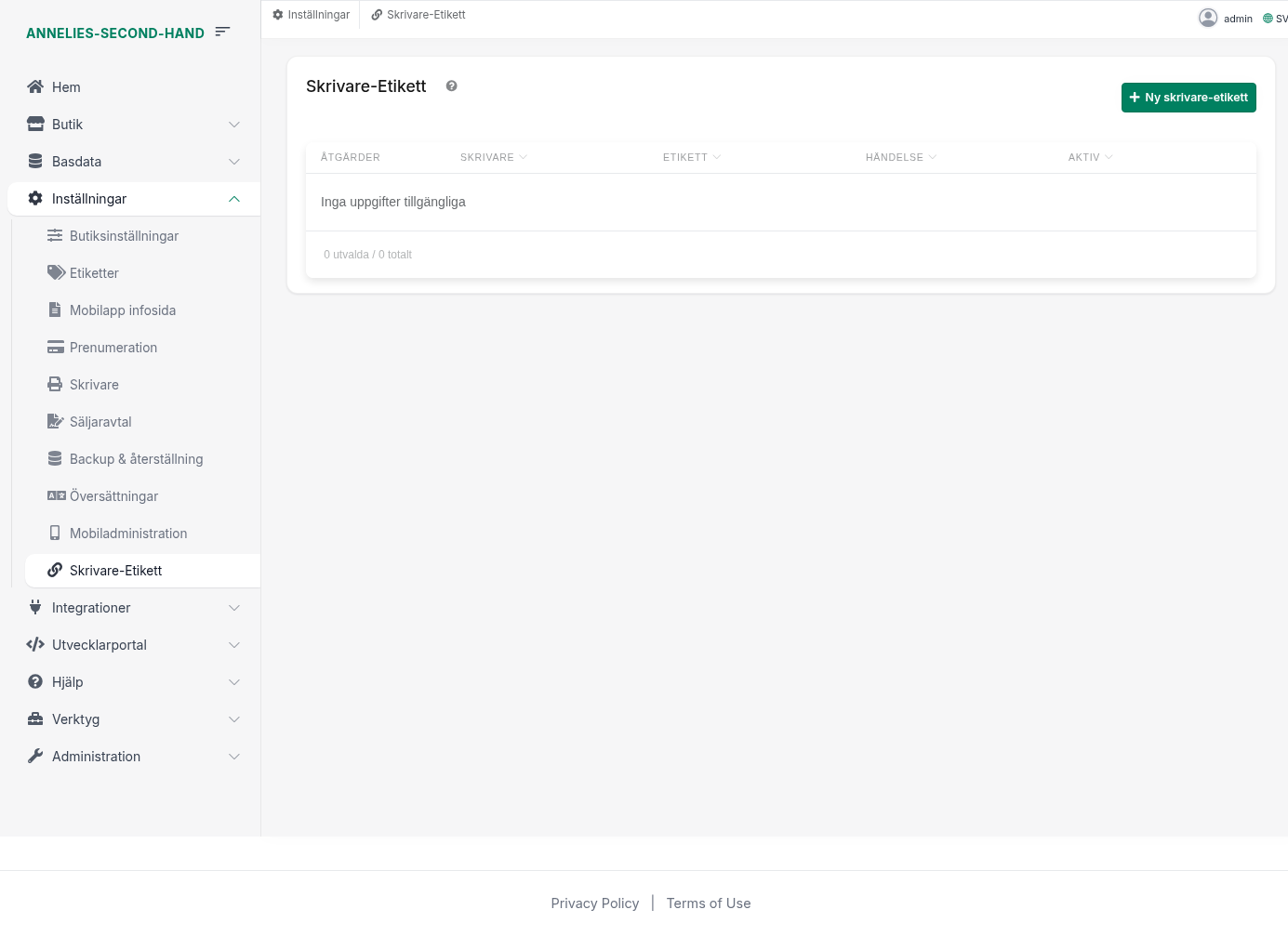The width and height of the screenshot is (1288, 936).
Task: Open Butiksinställningar menu item
Action: (x=124, y=236)
